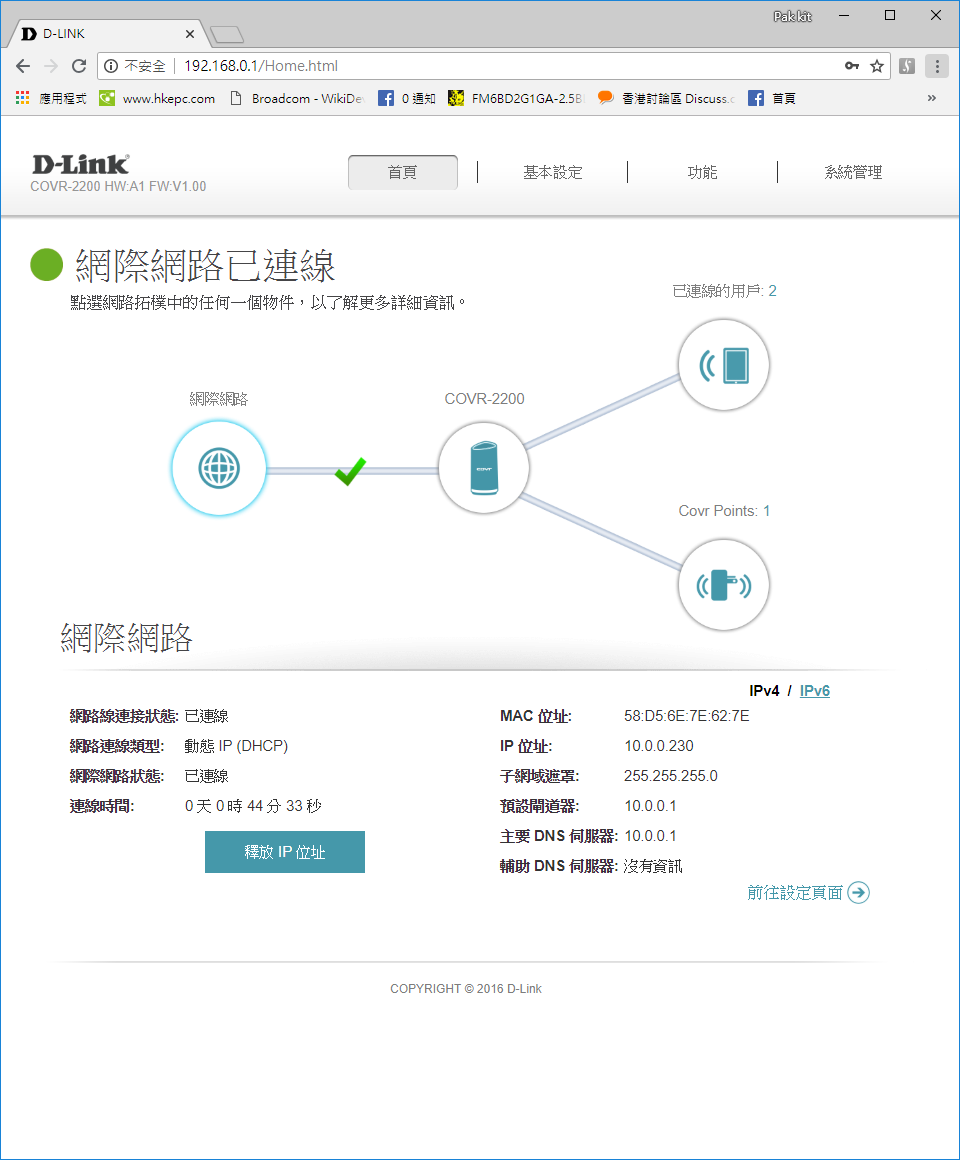This screenshot has height=1160, width=960.
Task: Click the COVR-2200 HW:A1 FW:V1.00 text
Action: 118,186
